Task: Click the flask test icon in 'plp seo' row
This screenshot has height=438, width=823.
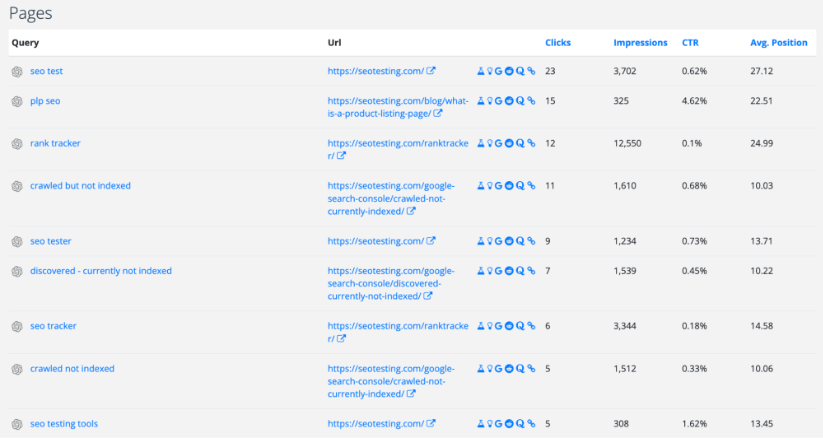Action: [481, 101]
